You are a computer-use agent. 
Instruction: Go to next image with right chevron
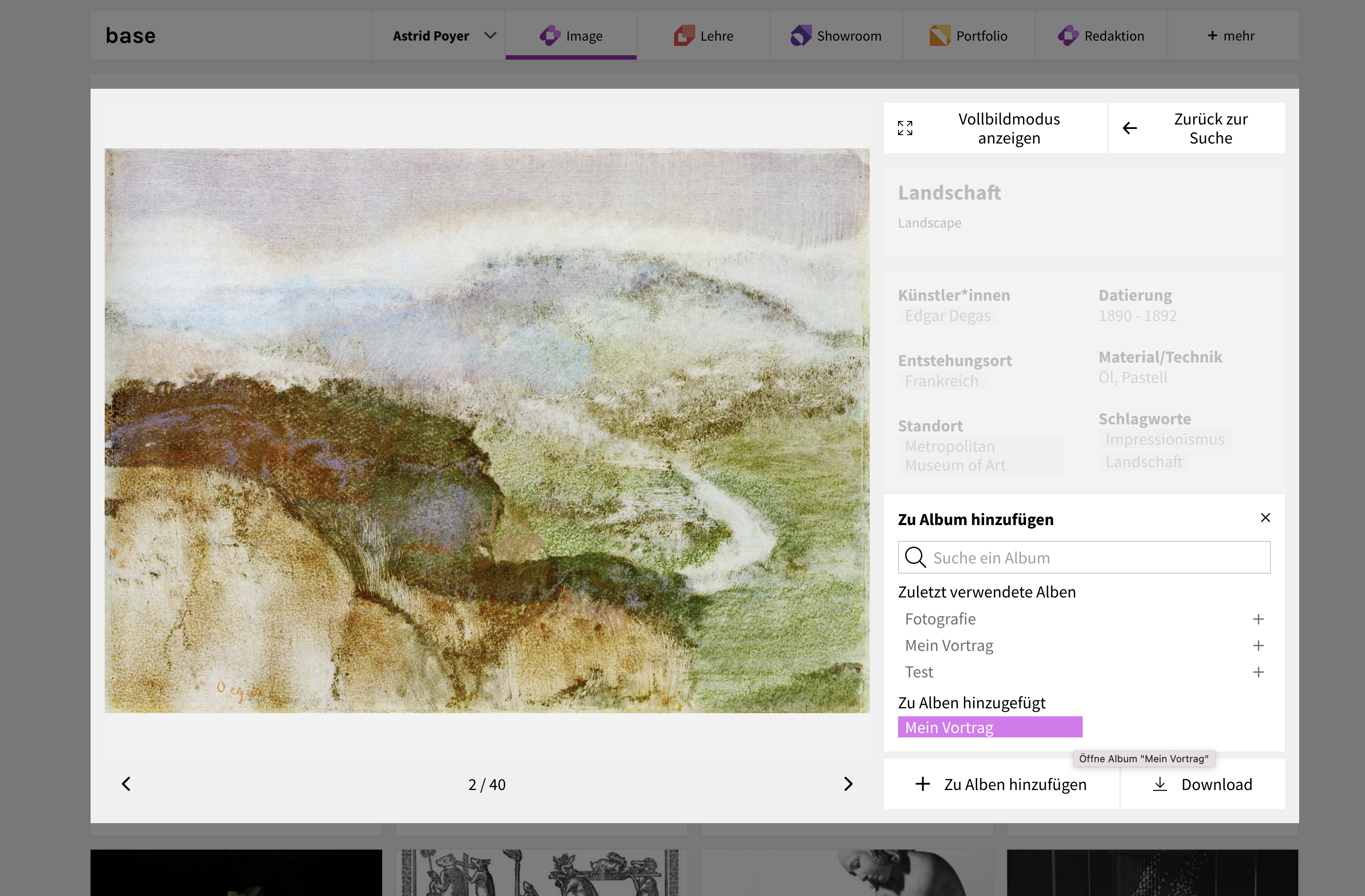848,784
